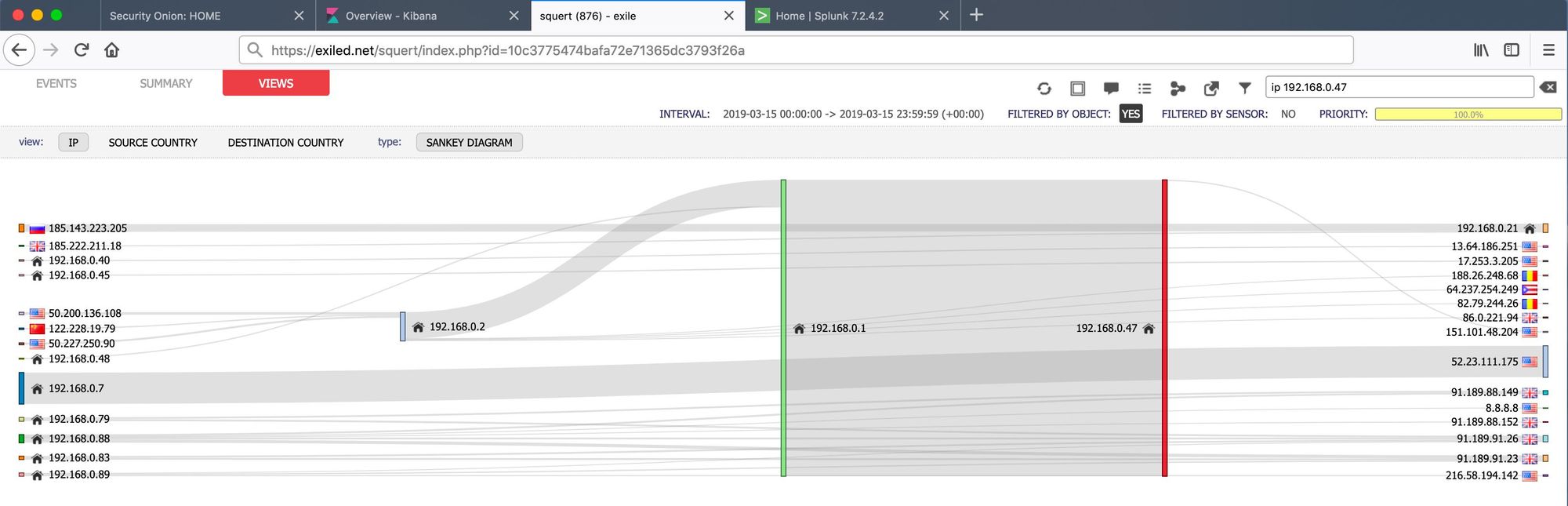The width and height of the screenshot is (1568, 506).
Task: Select Destination Country view
Action: coord(285,142)
